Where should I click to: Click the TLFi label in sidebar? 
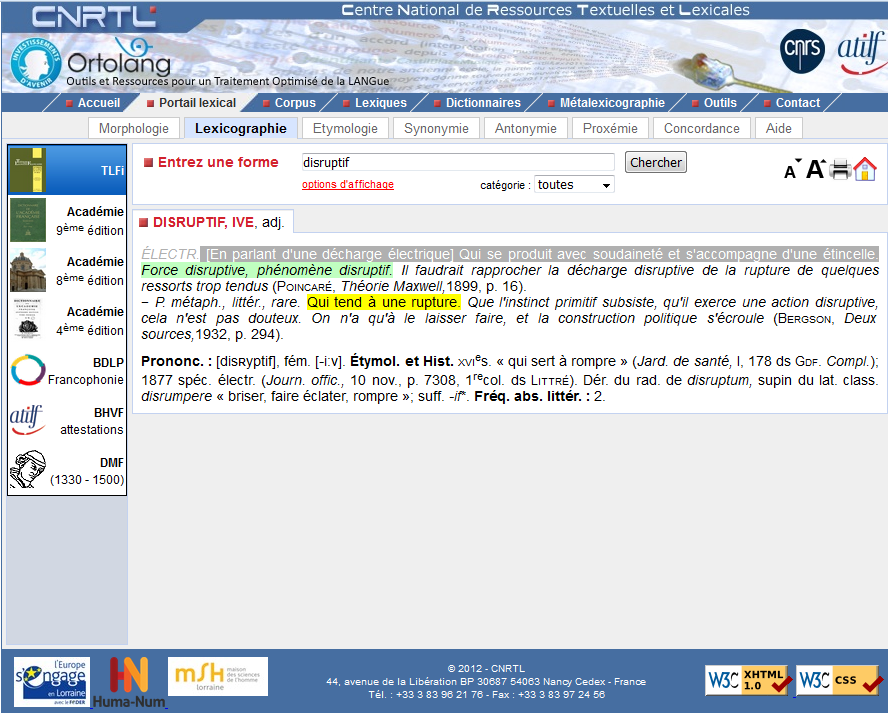point(112,170)
